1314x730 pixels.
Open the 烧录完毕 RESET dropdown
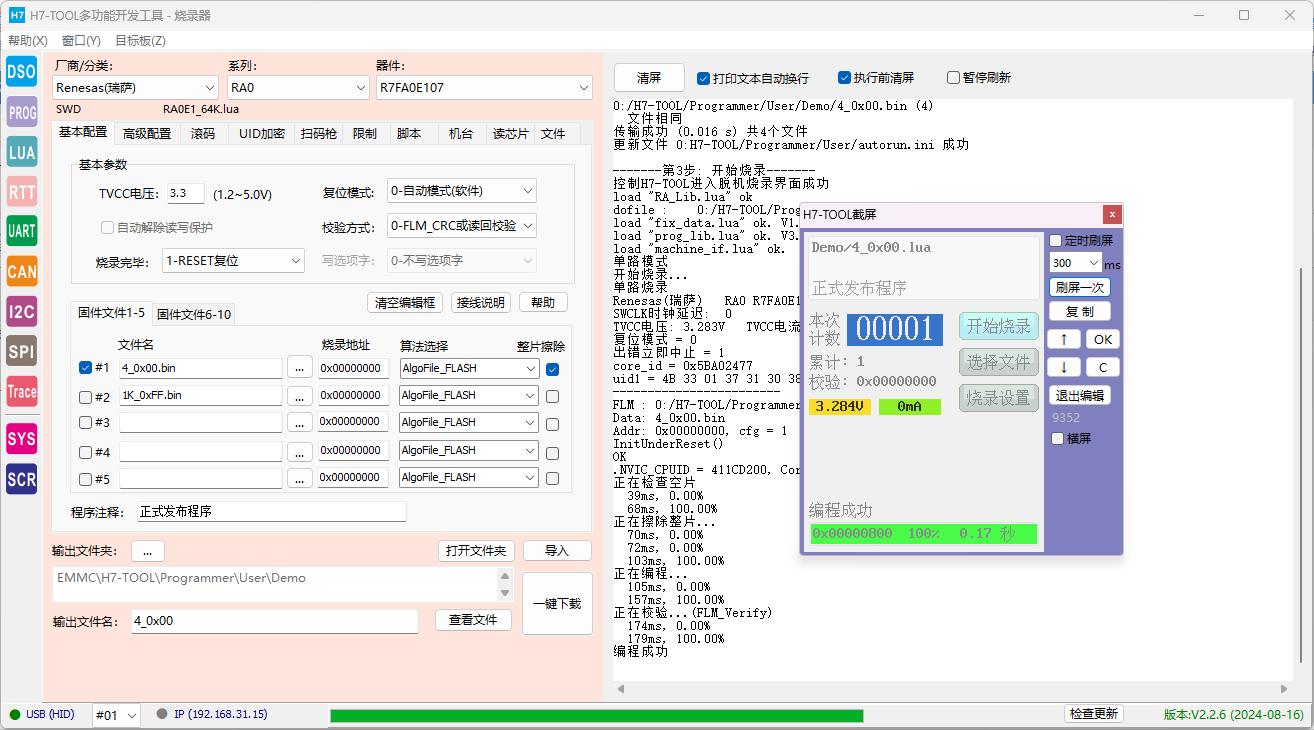(x=233, y=261)
